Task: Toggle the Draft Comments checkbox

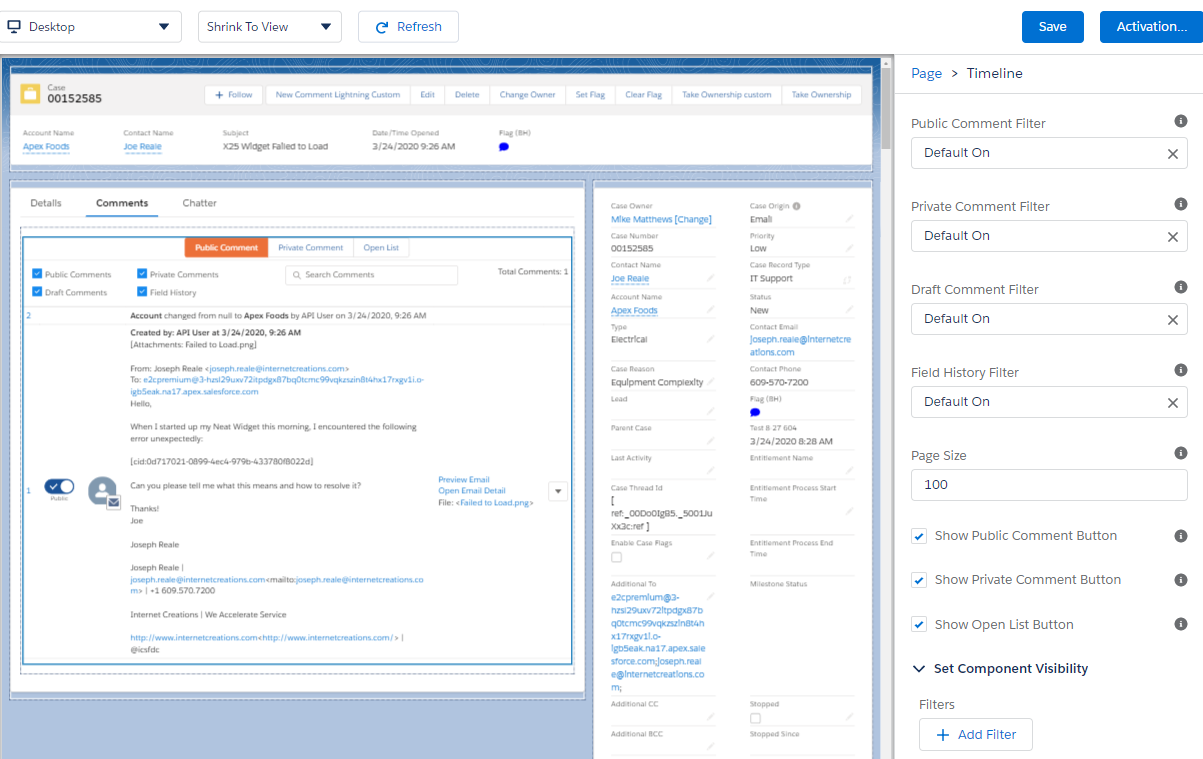Action: click(x=37, y=292)
